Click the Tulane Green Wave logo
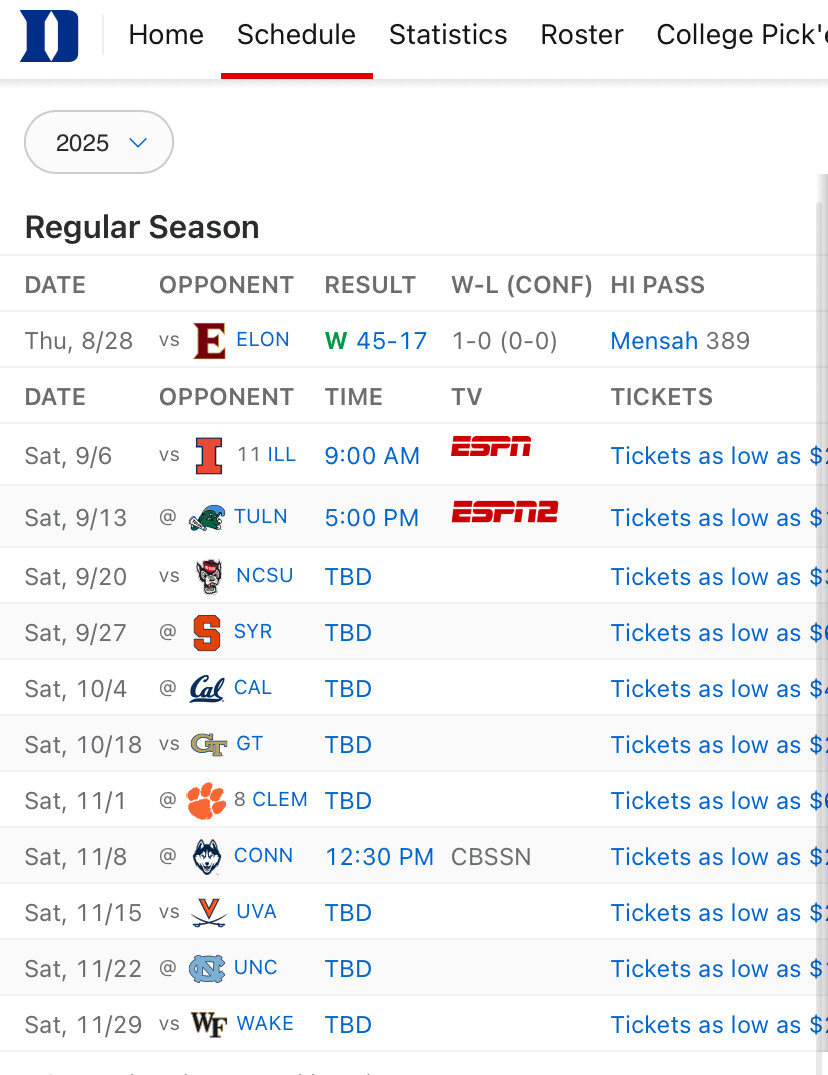This screenshot has height=1075, width=828. [207, 518]
